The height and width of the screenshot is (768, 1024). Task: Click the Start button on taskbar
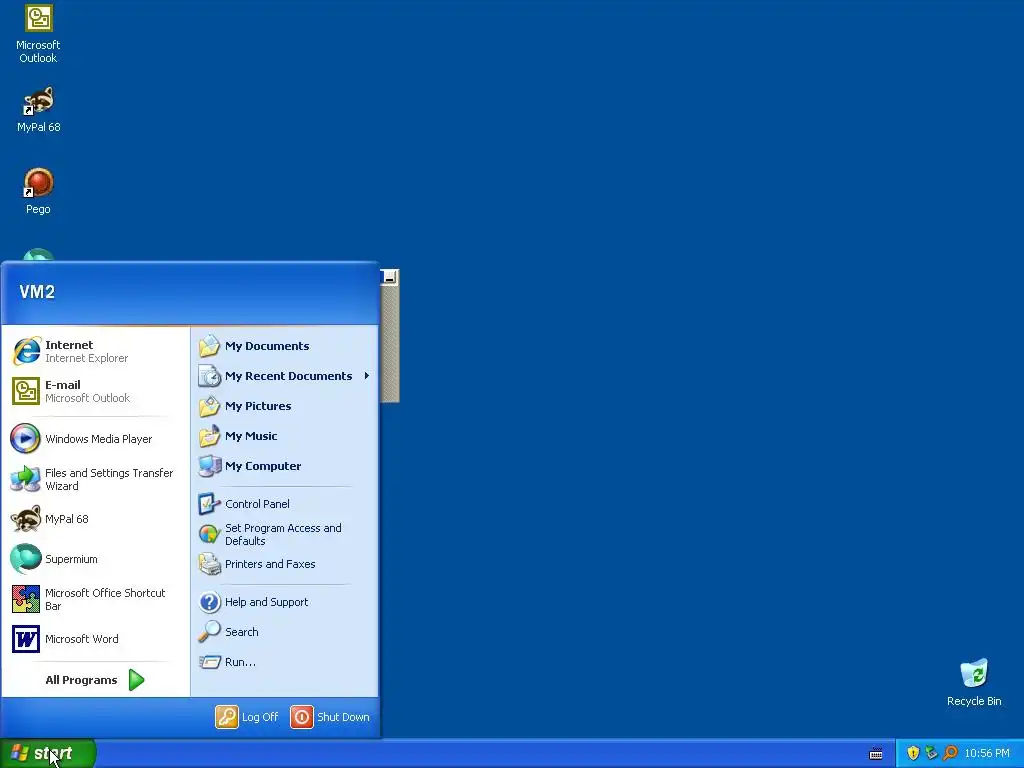pos(48,754)
